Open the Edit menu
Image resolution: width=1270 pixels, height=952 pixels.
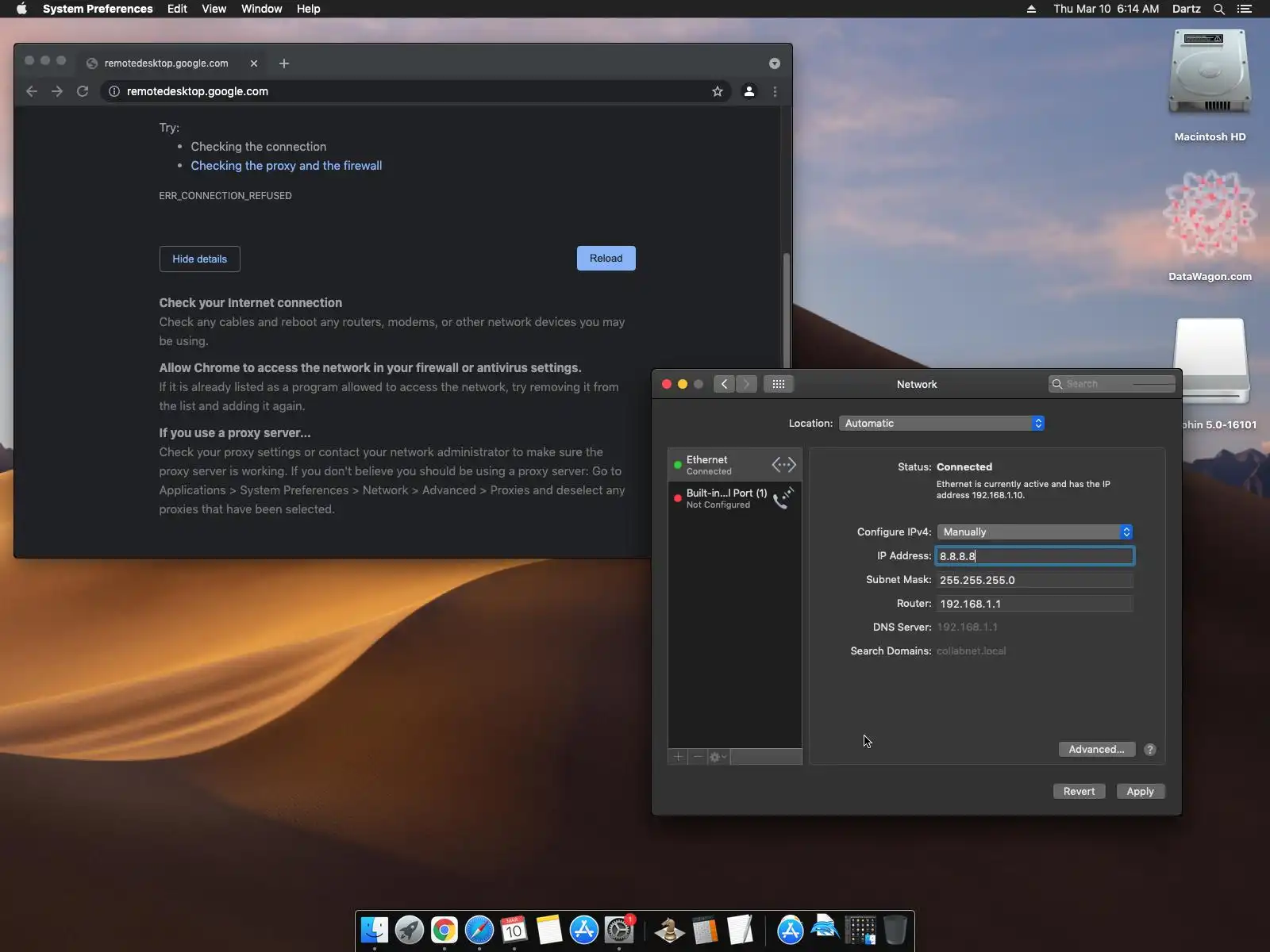tap(177, 9)
